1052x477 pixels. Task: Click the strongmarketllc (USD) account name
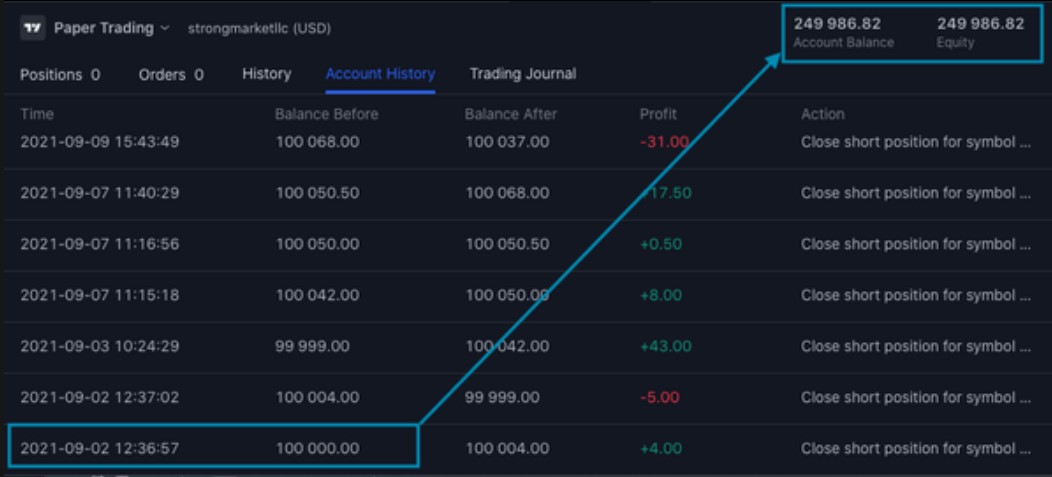259,29
